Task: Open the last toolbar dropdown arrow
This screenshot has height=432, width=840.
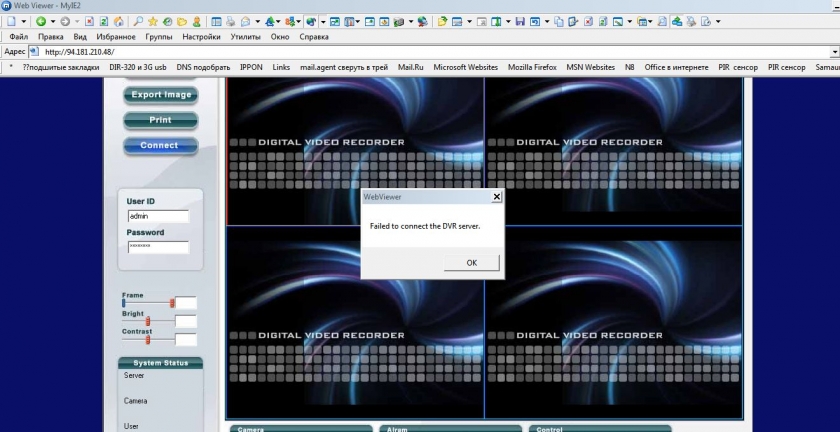Action: (x=718, y=21)
